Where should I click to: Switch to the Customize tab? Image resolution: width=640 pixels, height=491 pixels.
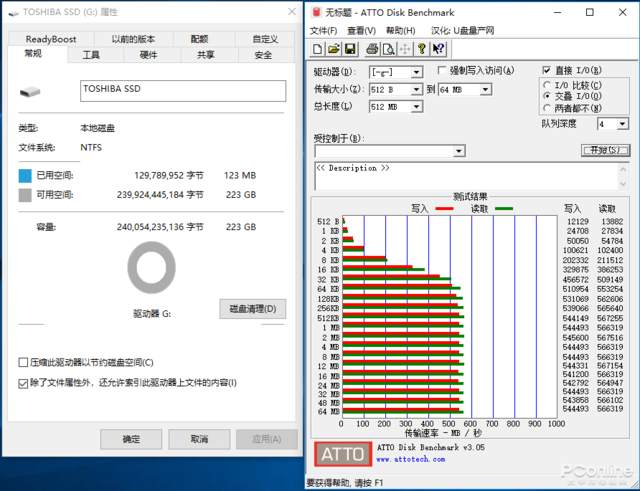click(x=265, y=39)
